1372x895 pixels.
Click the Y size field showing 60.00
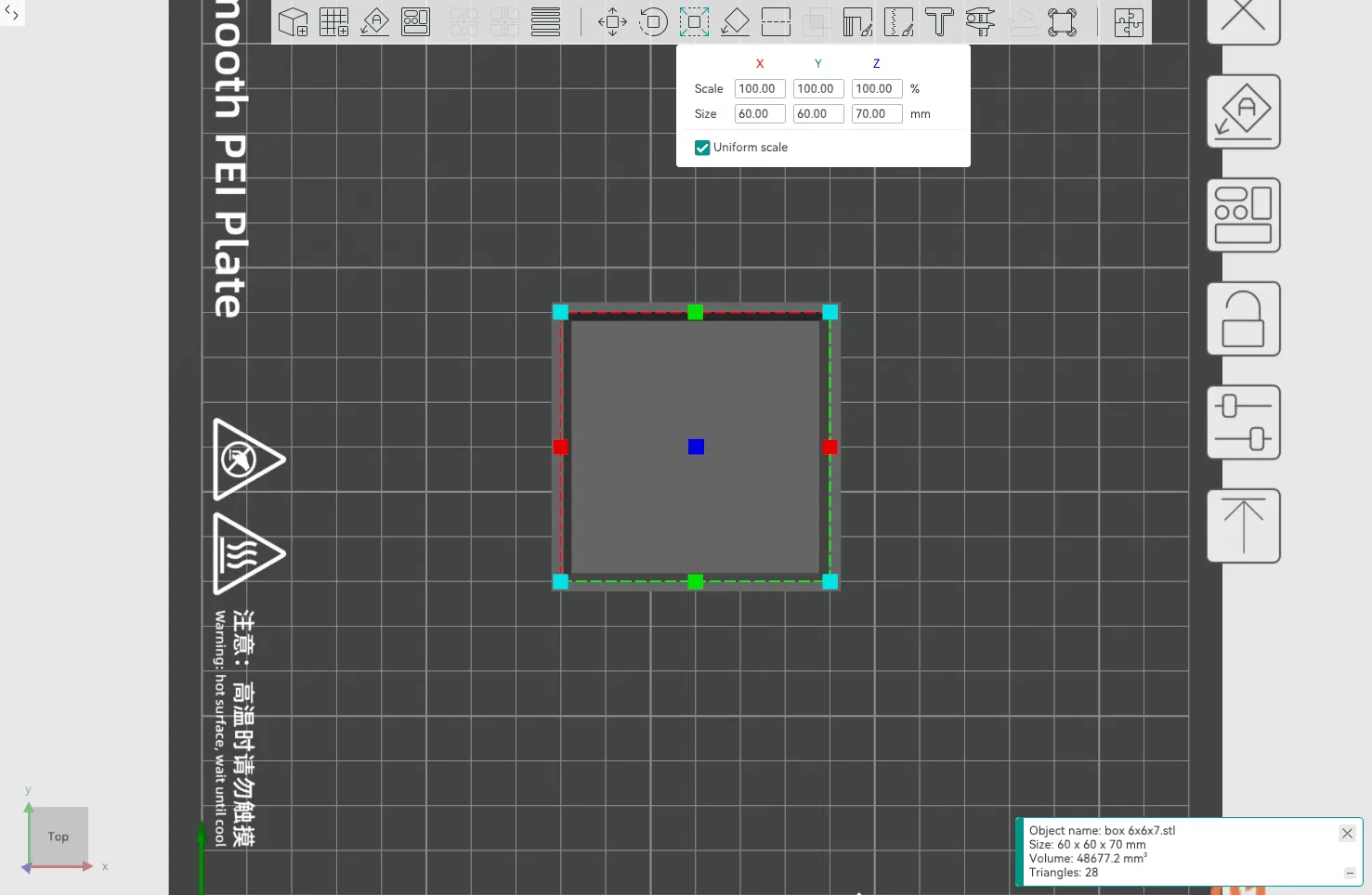coord(818,114)
